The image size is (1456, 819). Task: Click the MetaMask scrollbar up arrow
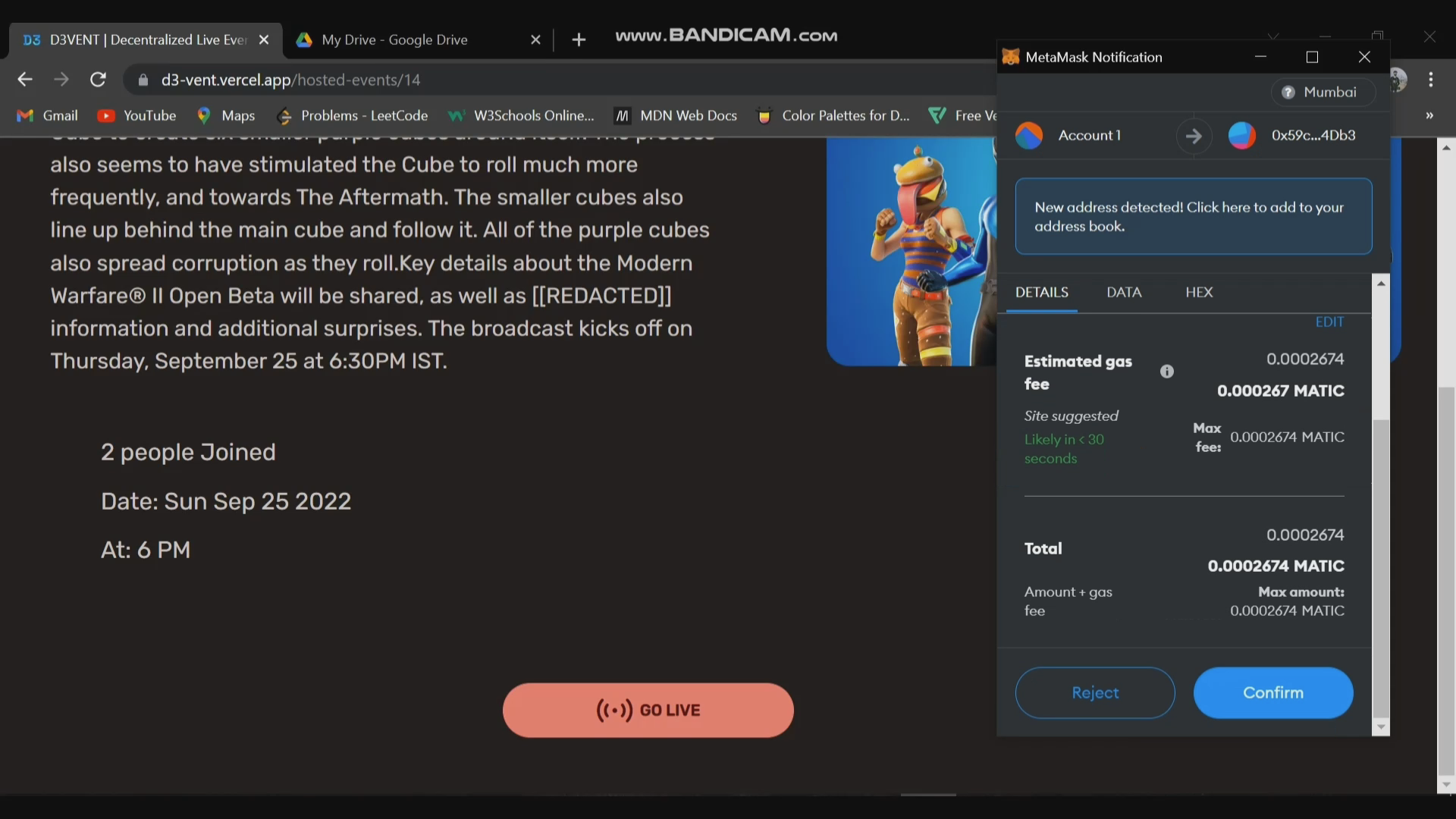1381,283
